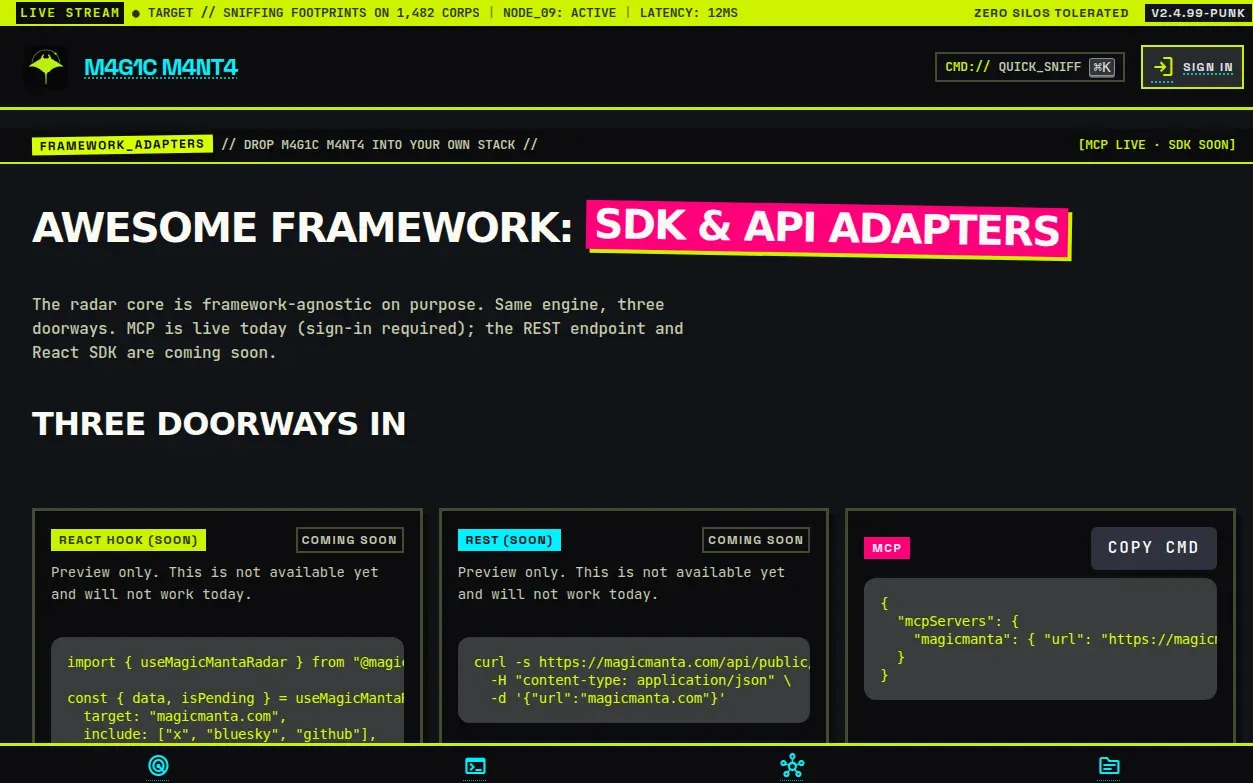Open the terminal icon in bottom nav

pyautogui.click(x=476, y=766)
